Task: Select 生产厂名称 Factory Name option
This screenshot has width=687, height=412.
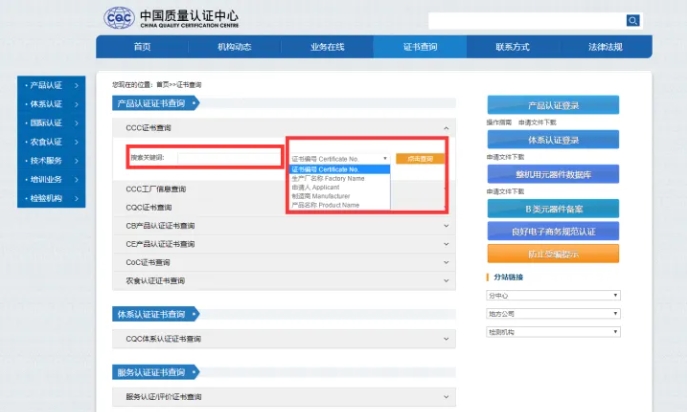Action: click(326, 177)
